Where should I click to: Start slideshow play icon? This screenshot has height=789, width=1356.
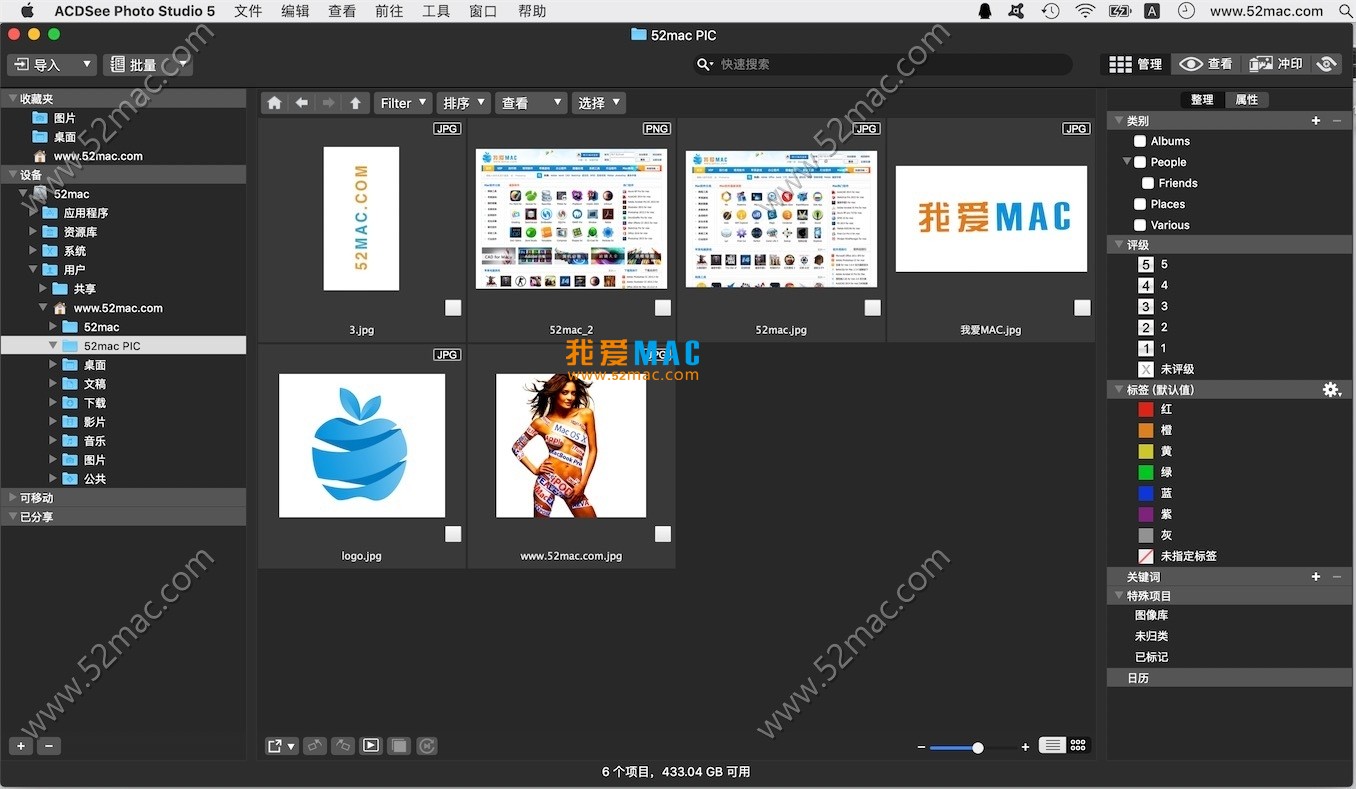[x=371, y=746]
